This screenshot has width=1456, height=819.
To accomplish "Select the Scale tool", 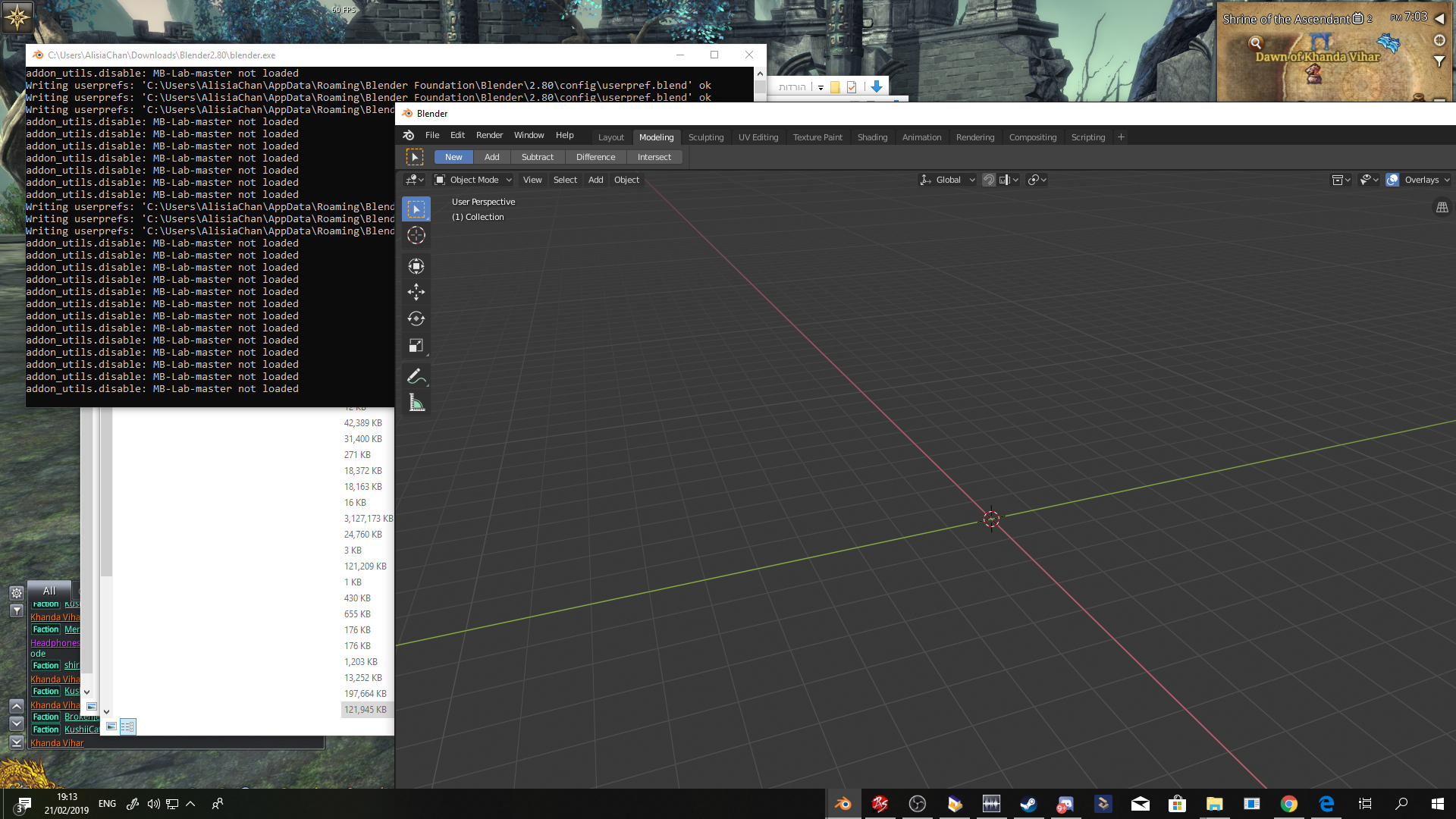I will click(x=416, y=345).
